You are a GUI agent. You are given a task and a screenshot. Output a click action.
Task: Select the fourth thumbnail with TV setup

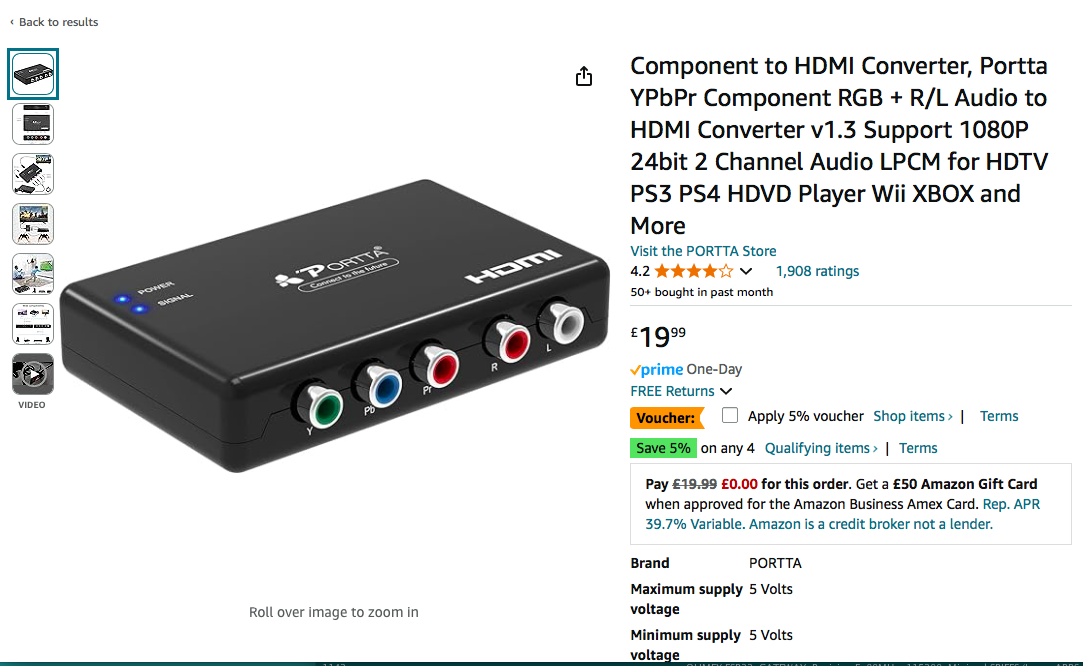point(32,224)
